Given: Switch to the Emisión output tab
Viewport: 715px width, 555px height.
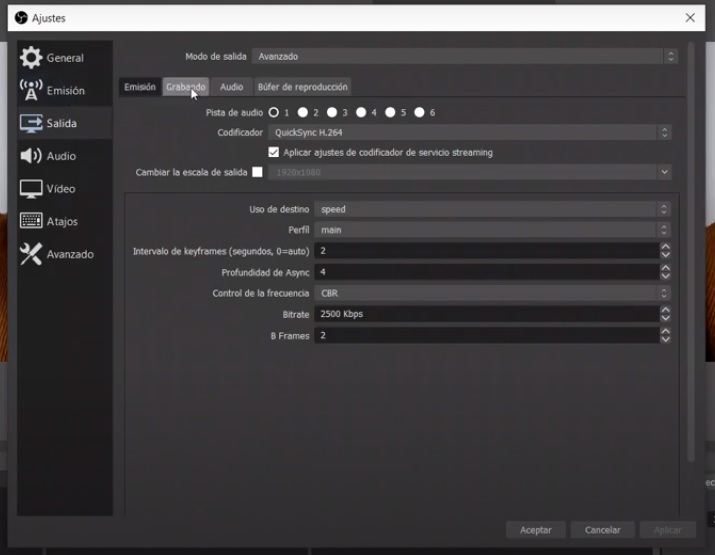Looking at the screenshot, I should tap(139, 87).
